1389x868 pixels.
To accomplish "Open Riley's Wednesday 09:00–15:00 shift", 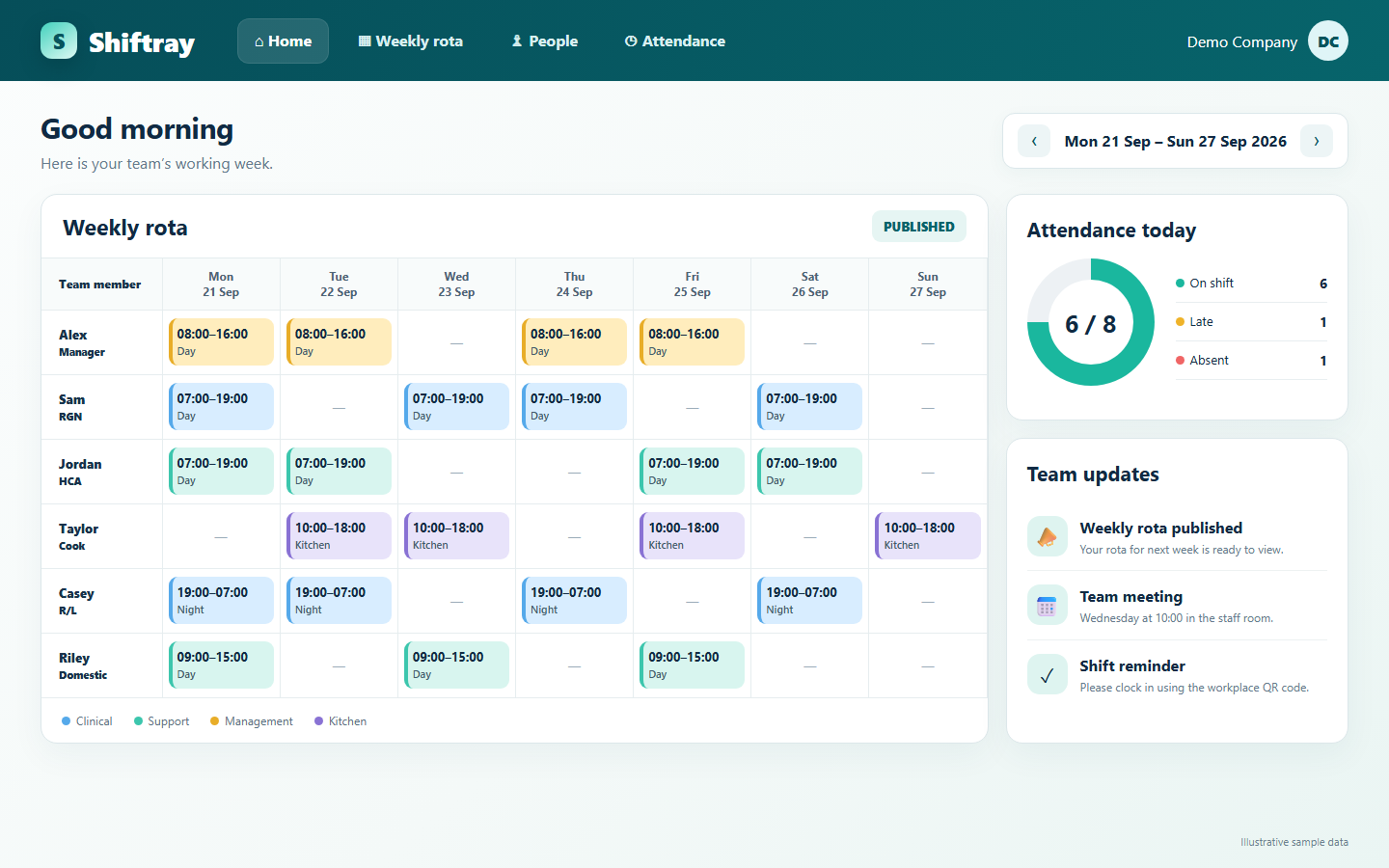I will (x=456, y=665).
